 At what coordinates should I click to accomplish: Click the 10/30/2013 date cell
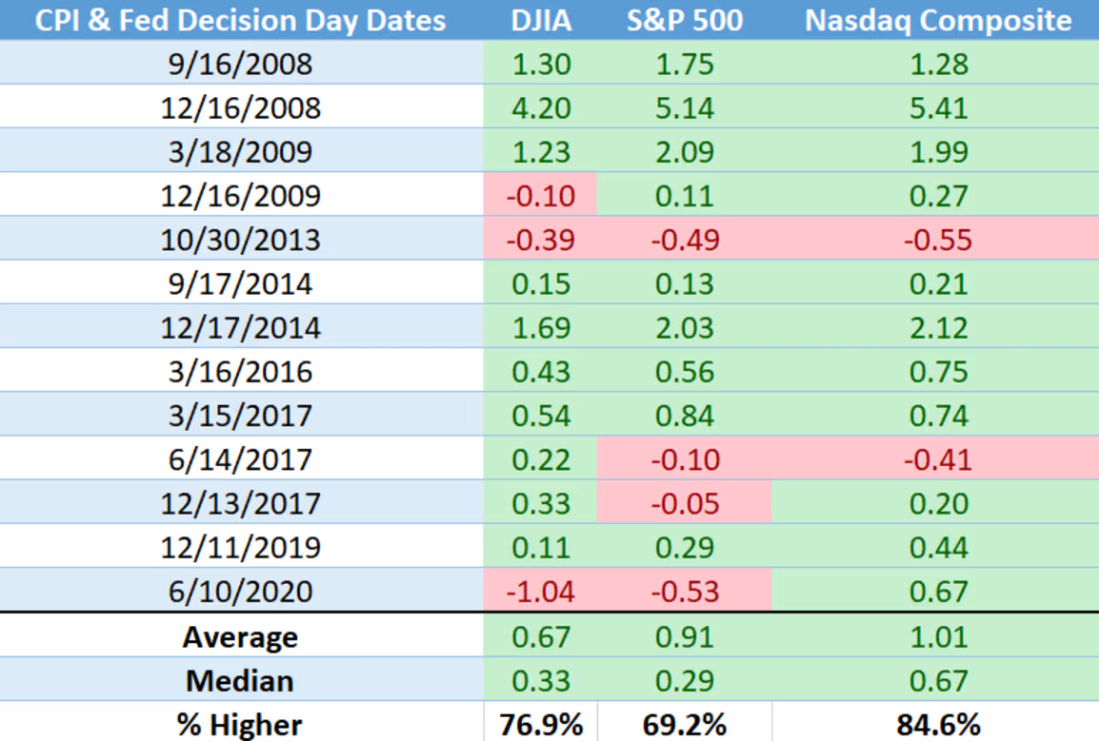point(240,240)
